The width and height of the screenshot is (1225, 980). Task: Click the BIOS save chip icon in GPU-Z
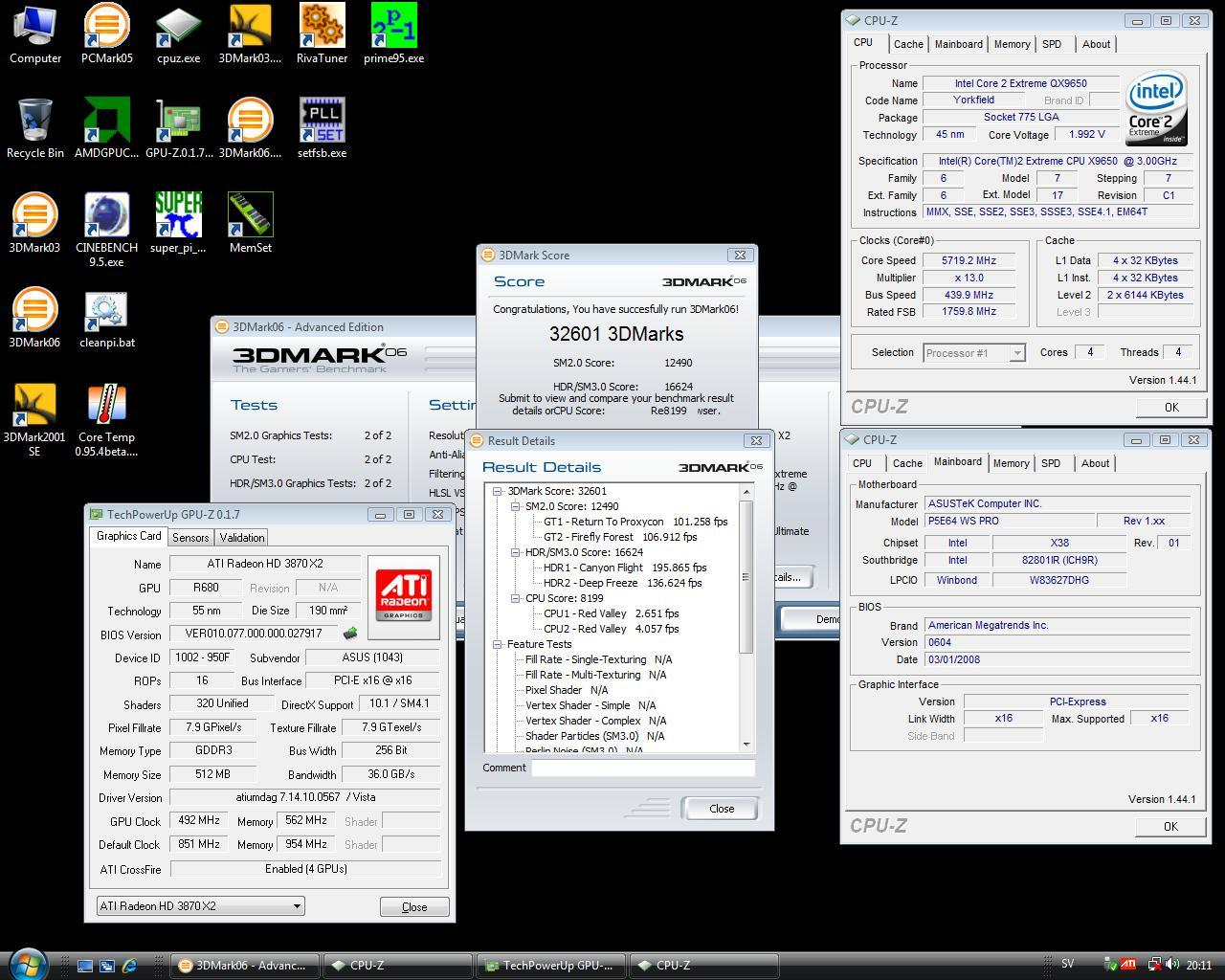pyautogui.click(x=350, y=634)
